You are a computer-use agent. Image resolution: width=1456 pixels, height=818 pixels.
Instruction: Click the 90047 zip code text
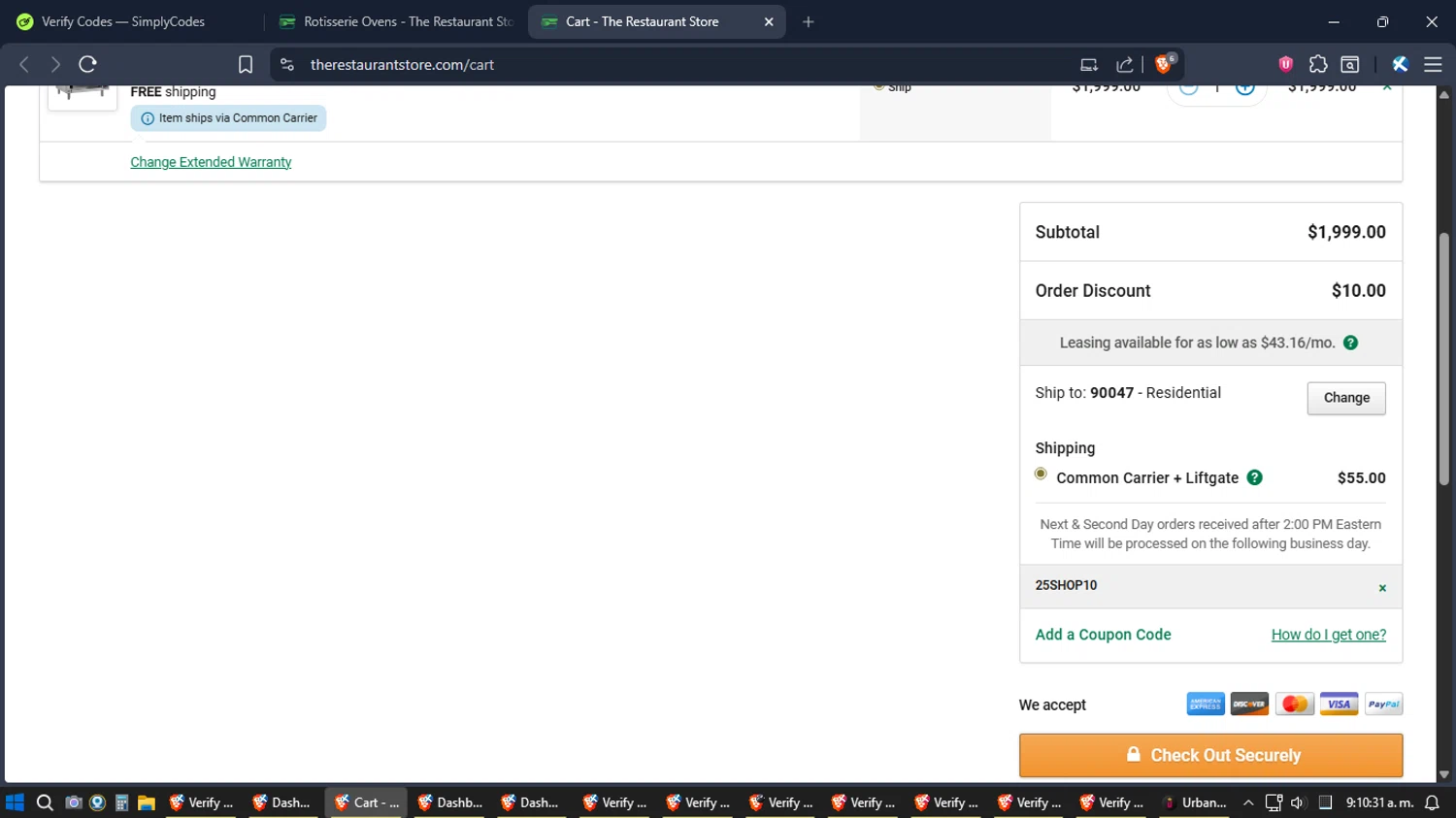(x=1111, y=393)
